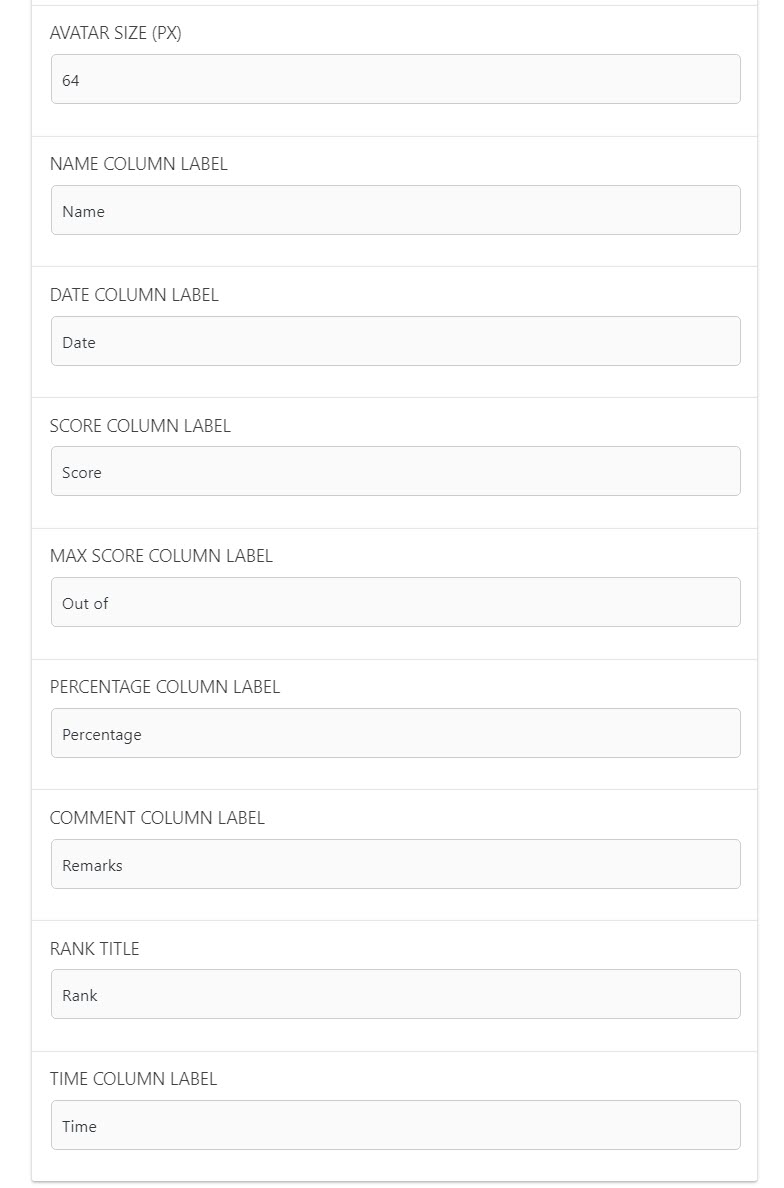Image resolution: width=784 pixels, height=1188 pixels.
Task: Click on the 'Out of' value text
Action: pyautogui.click(x=85, y=604)
